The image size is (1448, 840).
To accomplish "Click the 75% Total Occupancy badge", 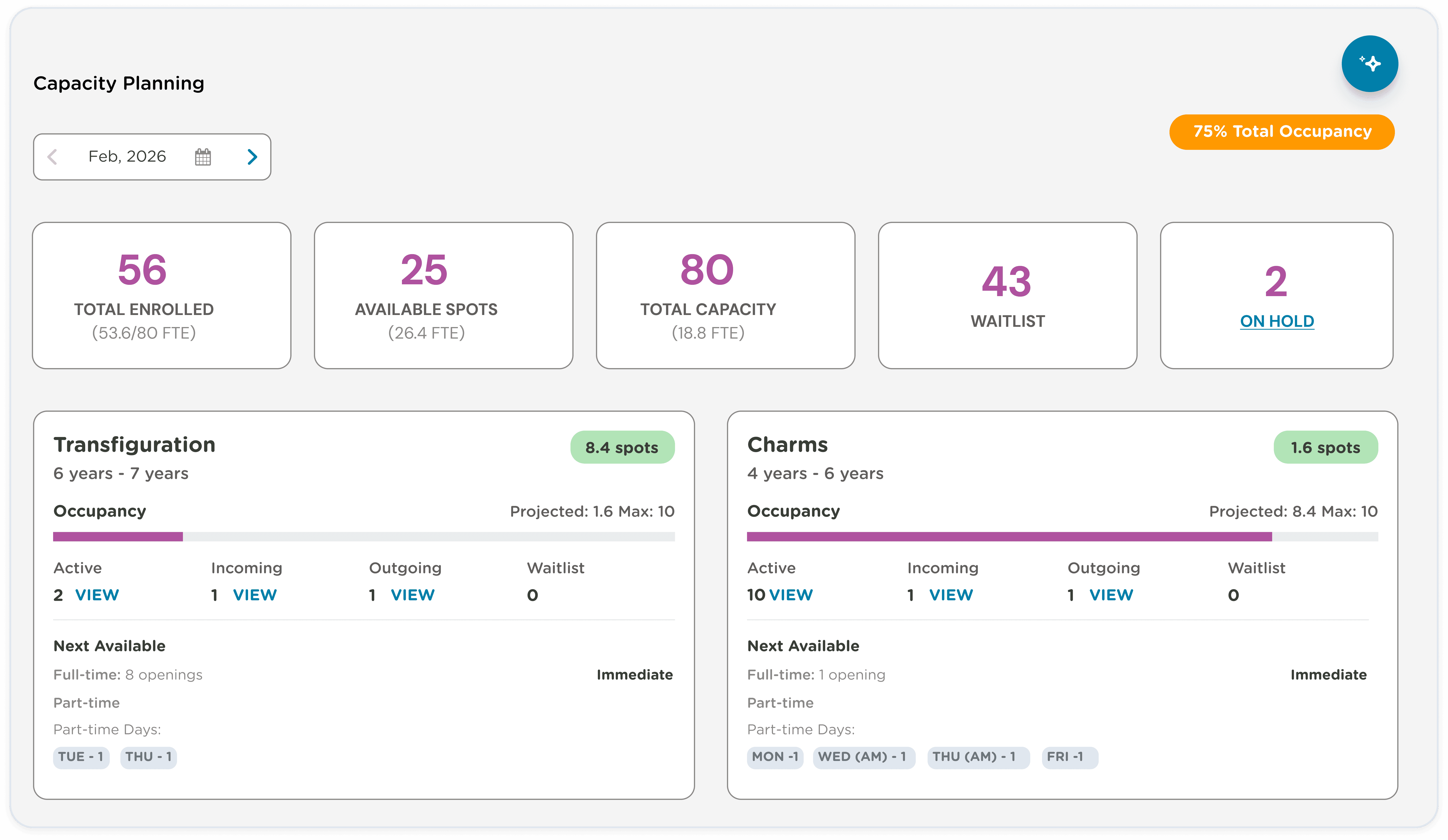I will 1281,132.
